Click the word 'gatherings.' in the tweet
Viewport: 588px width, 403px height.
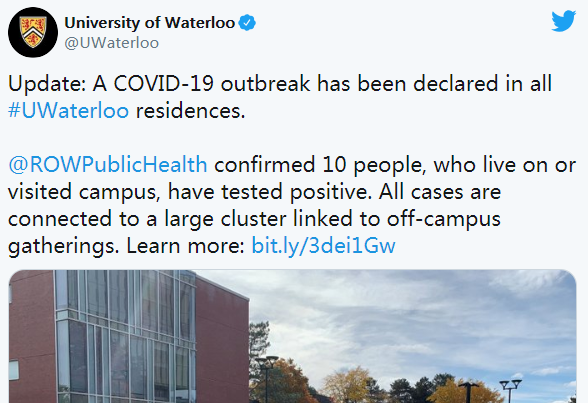point(63,247)
